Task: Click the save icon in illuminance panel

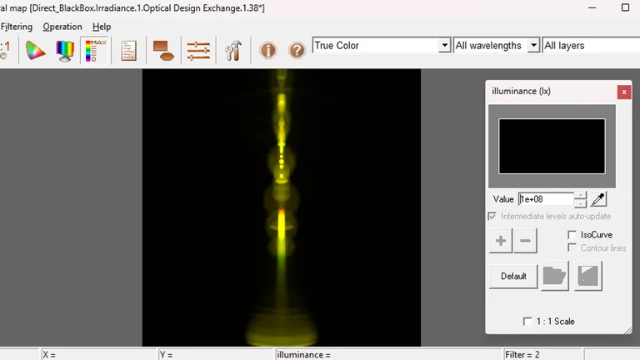Action: point(588,276)
